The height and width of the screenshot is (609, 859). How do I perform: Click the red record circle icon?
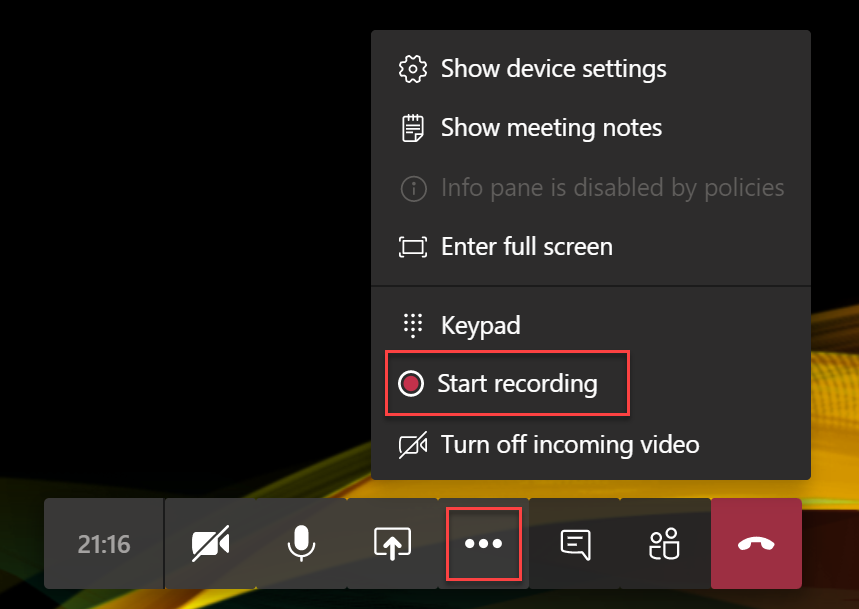(x=411, y=384)
